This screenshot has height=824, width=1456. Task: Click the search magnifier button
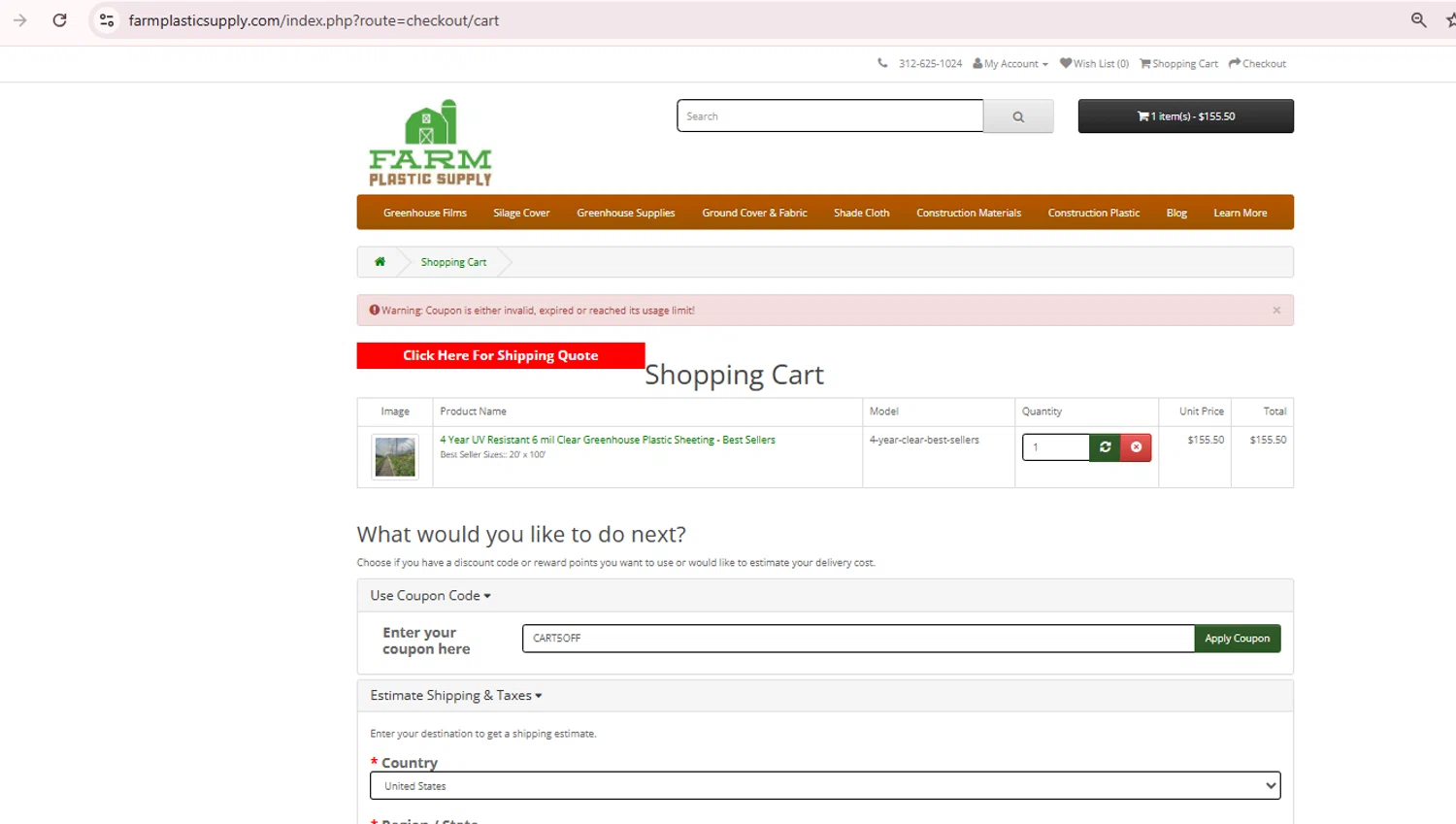pyautogui.click(x=1018, y=116)
